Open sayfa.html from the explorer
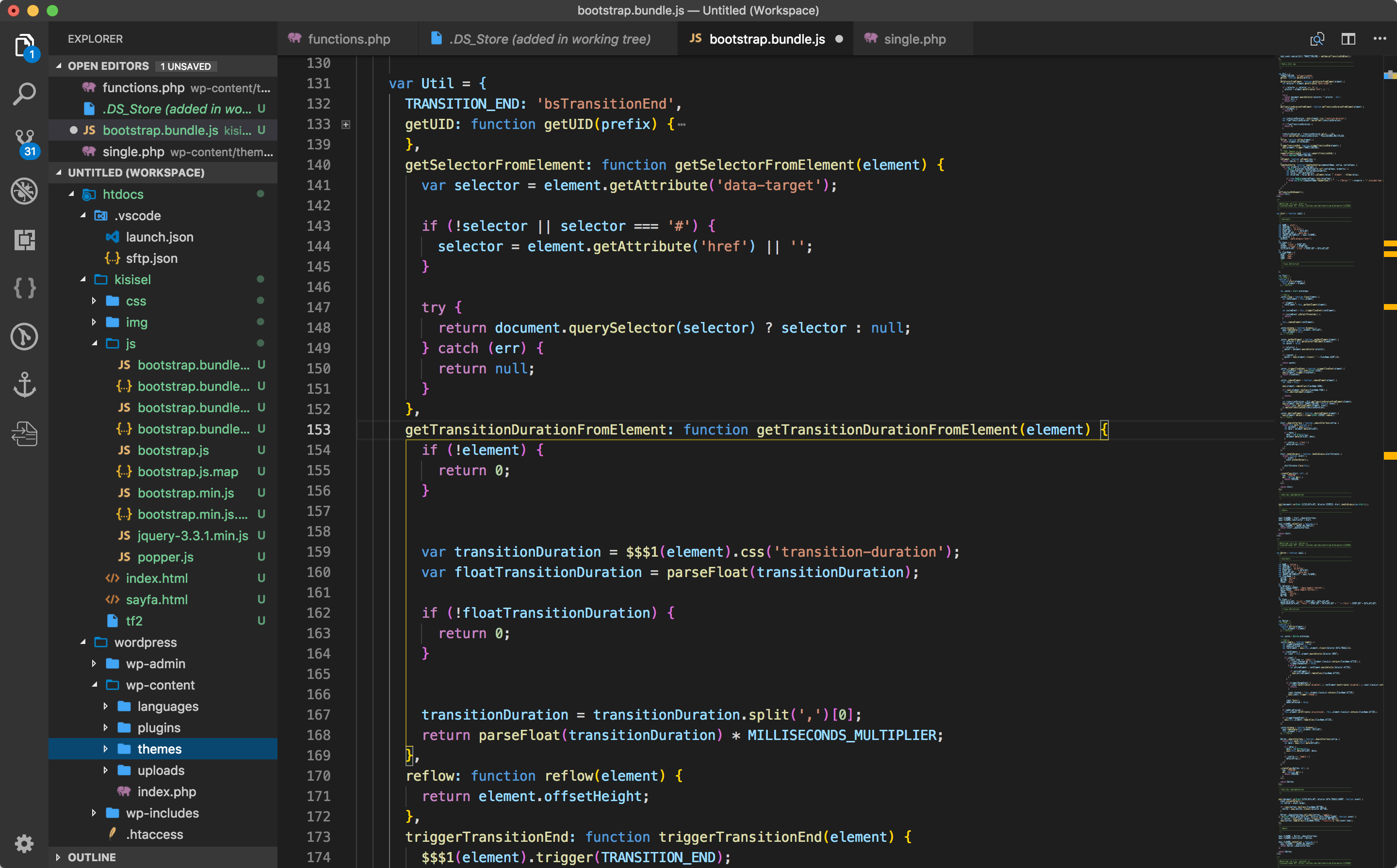Screen dimensions: 1397x868 coord(156,599)
